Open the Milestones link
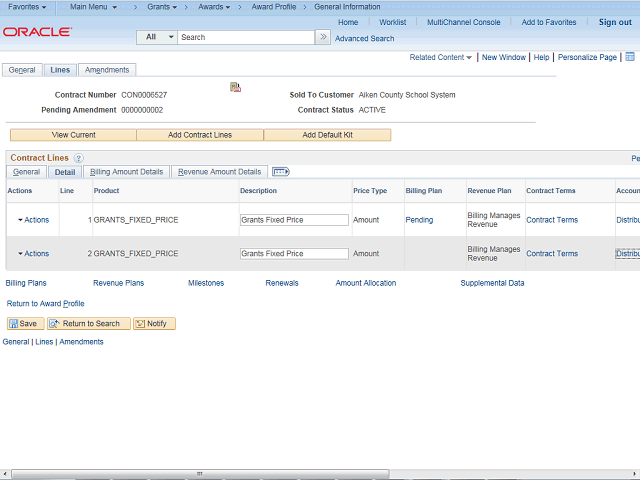The height and width of the screenshot is (480, 640). pyautogui.click(x=206, y=283)
